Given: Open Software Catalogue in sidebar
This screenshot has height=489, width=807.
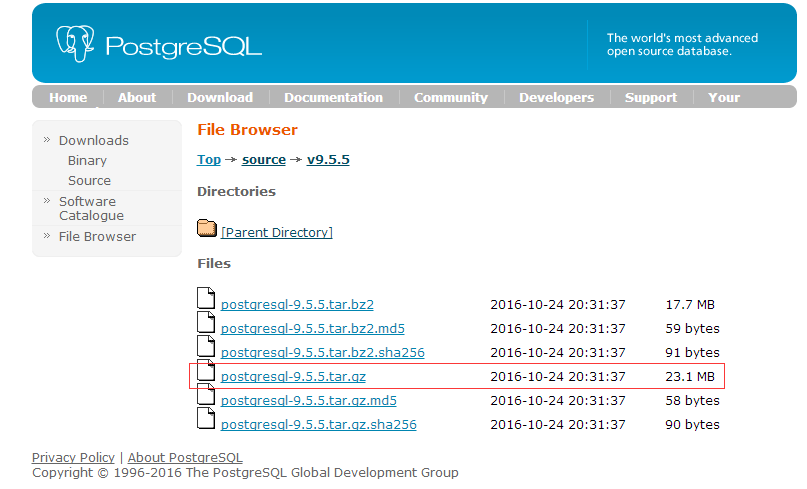Looking at the screenshot, I should 91,208.
